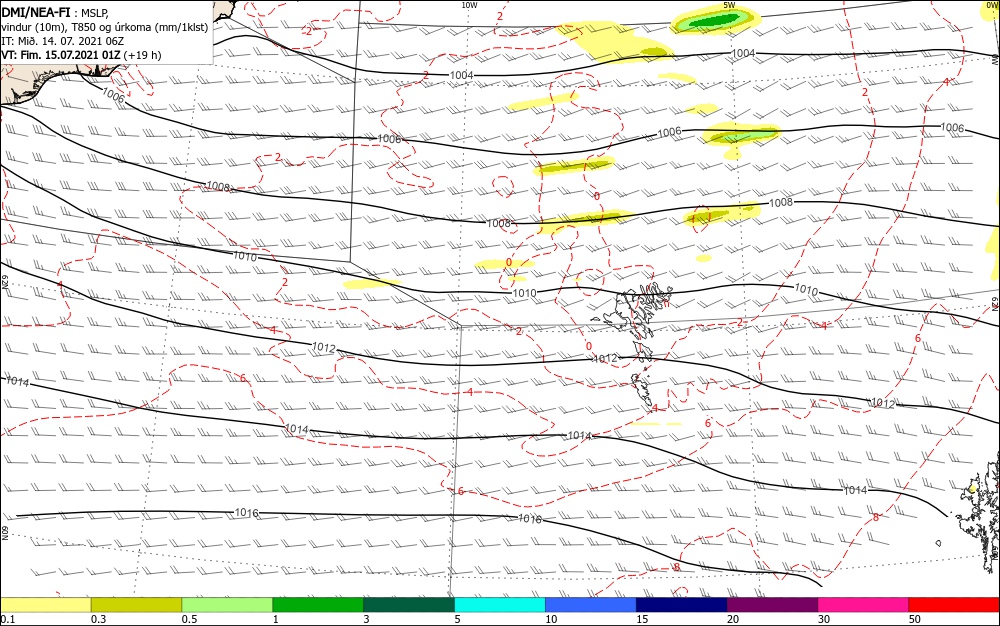Screen dimensions: 1000x626
Task: Select the dark green 3 mm legend swatch
Action: 409,605
